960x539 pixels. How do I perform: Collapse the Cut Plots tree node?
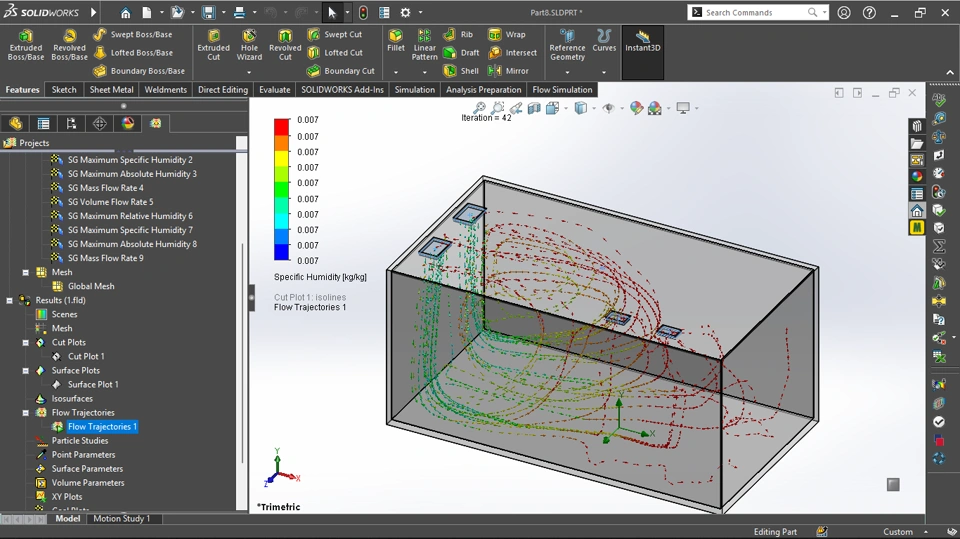coord(26,342)
